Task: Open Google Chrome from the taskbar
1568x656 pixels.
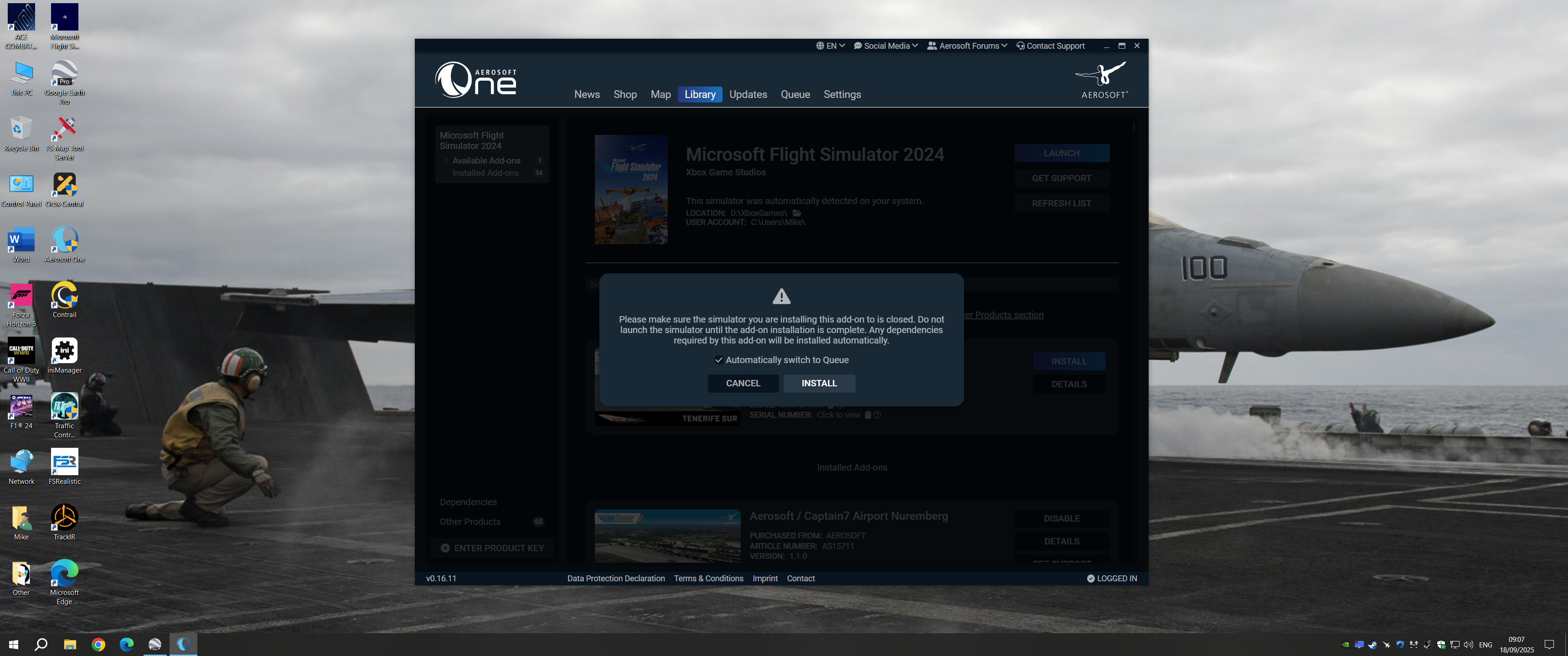Action: pos(98,645)
